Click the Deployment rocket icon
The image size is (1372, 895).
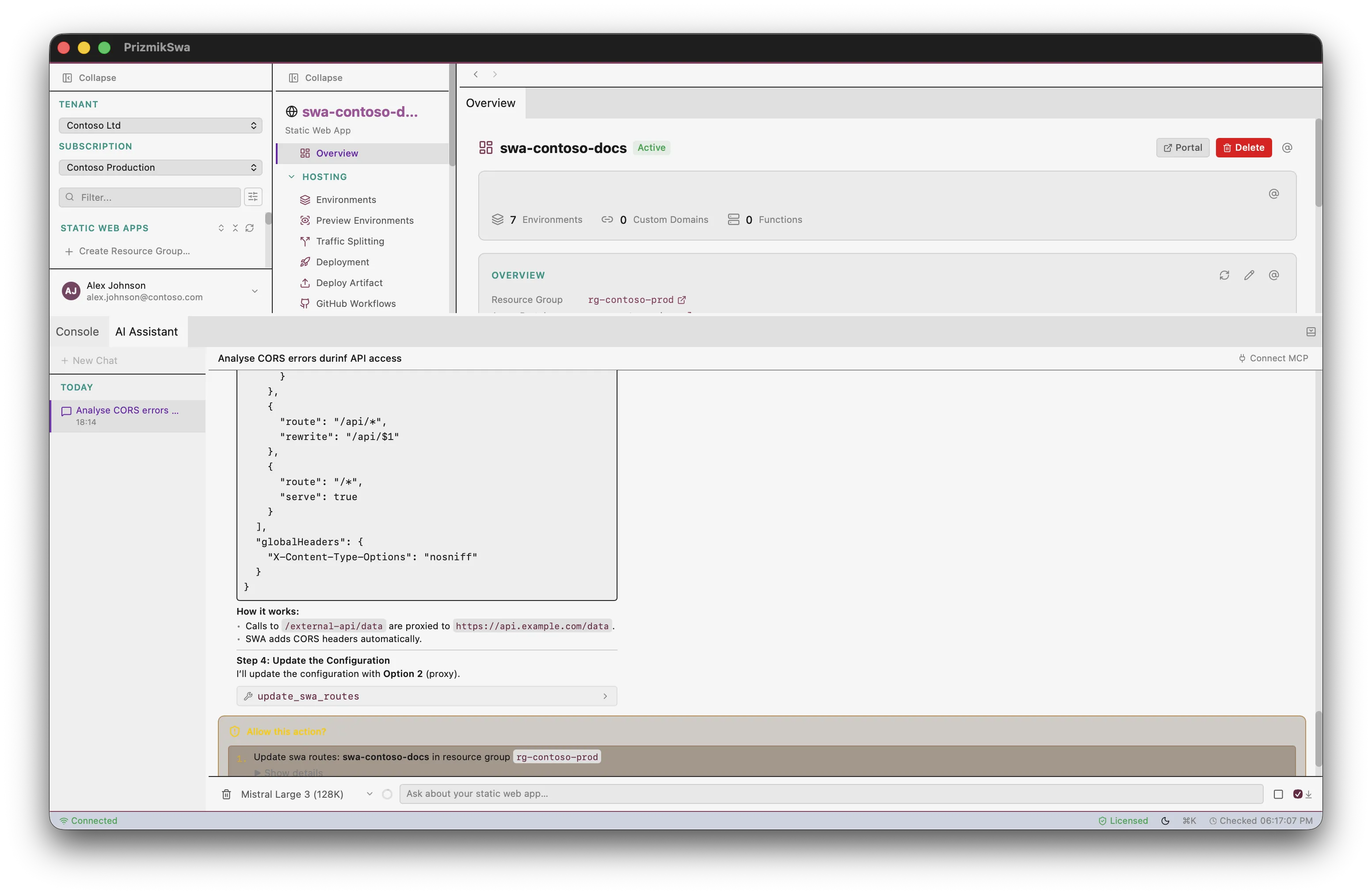point(305,262)
